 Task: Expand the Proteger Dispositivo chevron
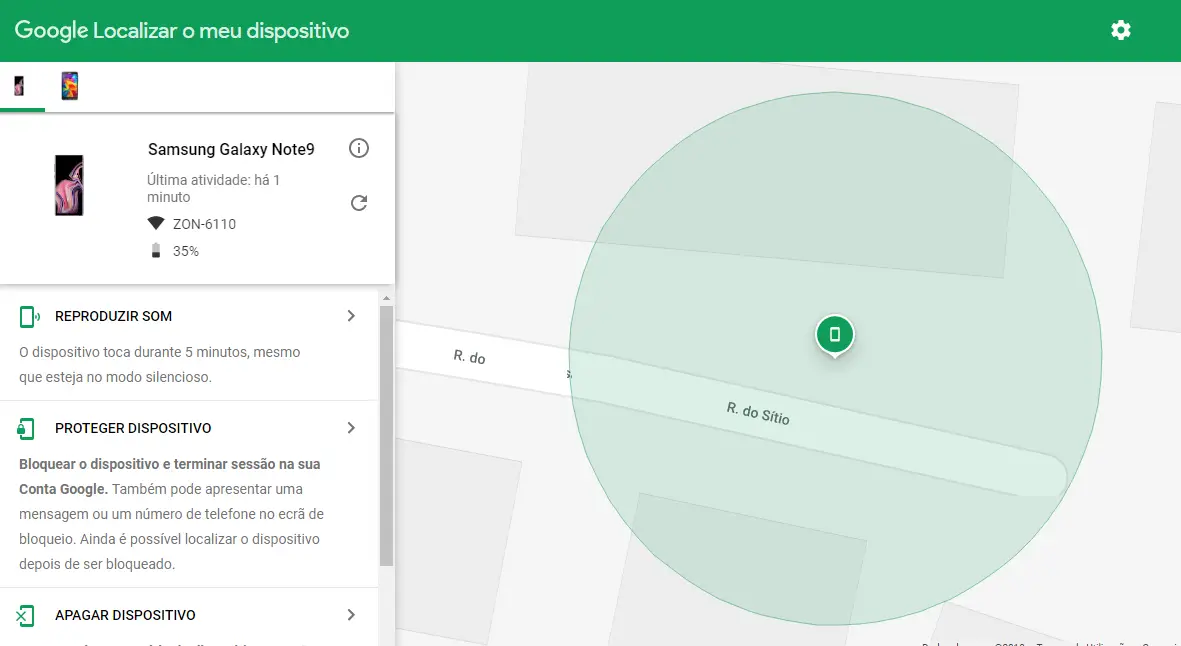(x=351, y=428)
